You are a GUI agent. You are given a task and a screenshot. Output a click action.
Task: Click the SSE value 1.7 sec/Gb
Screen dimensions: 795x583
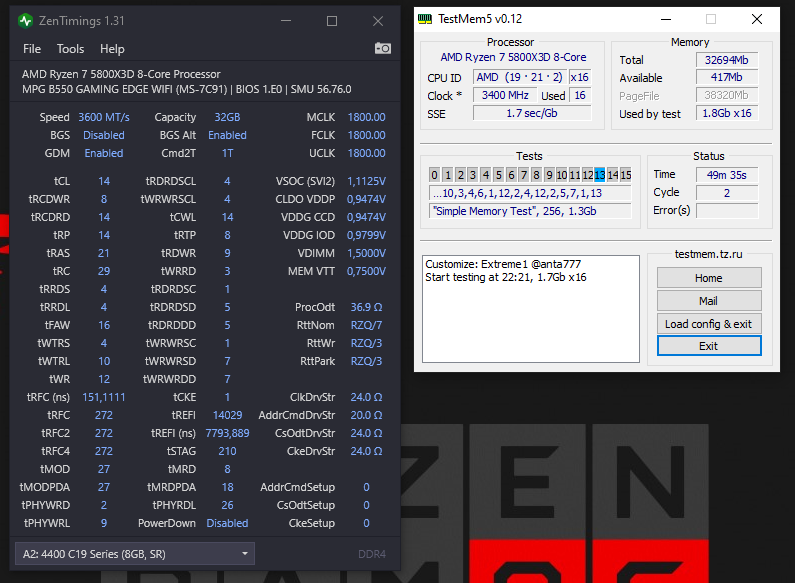point(532,113)
